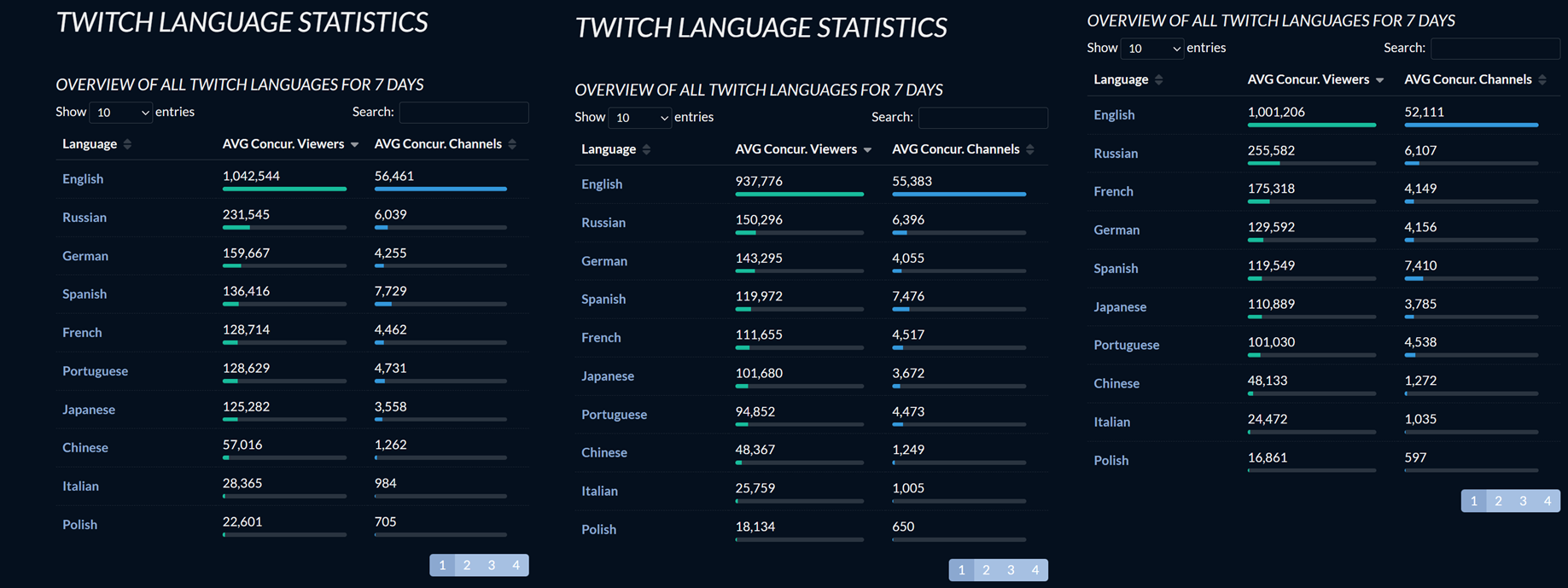
Task: Open Russian link beside 255,582 viewers
Action: 1116,153
